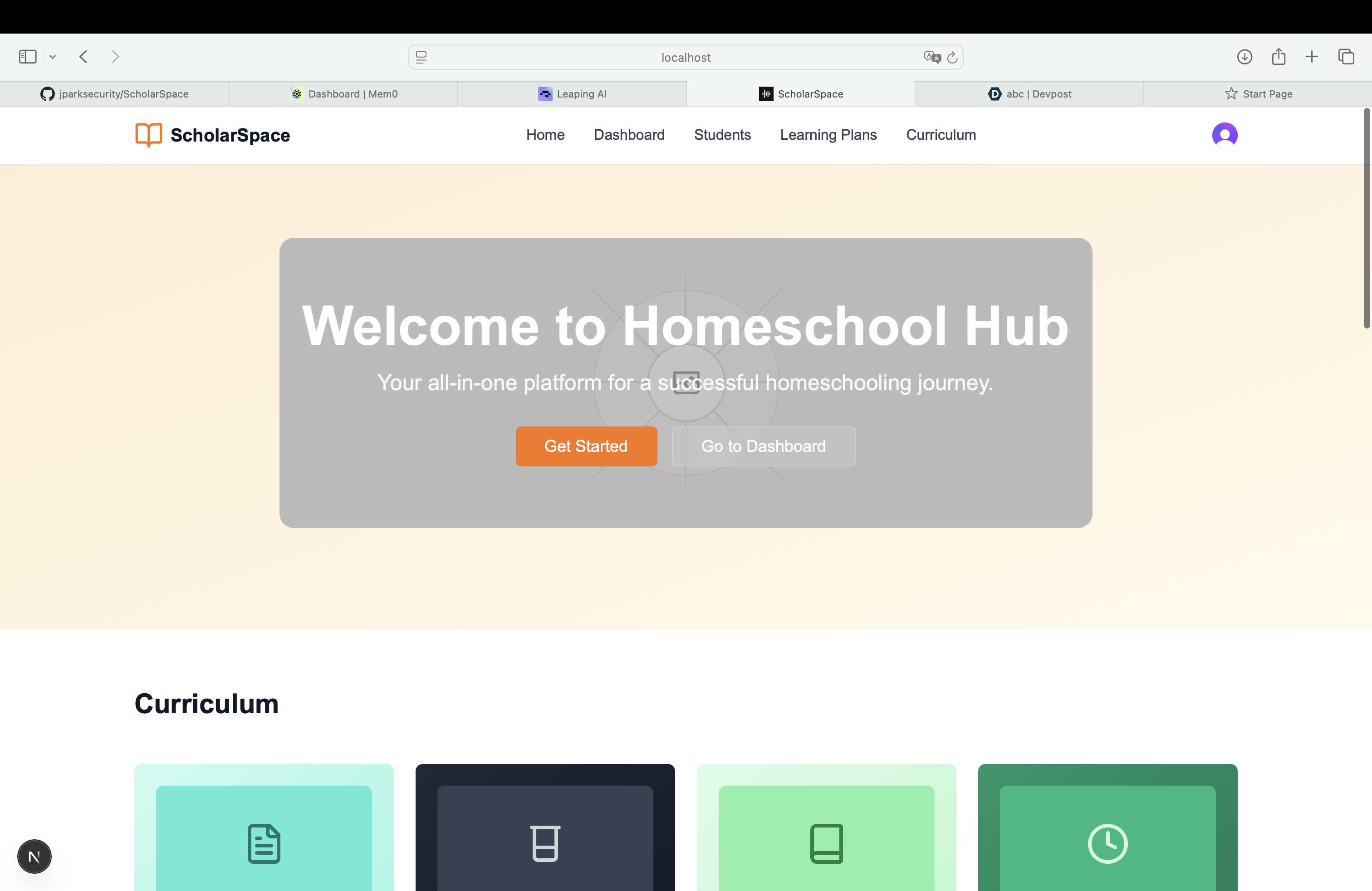Click the Safari downloads icon

pyautogui.click(x=1245, y=56)
